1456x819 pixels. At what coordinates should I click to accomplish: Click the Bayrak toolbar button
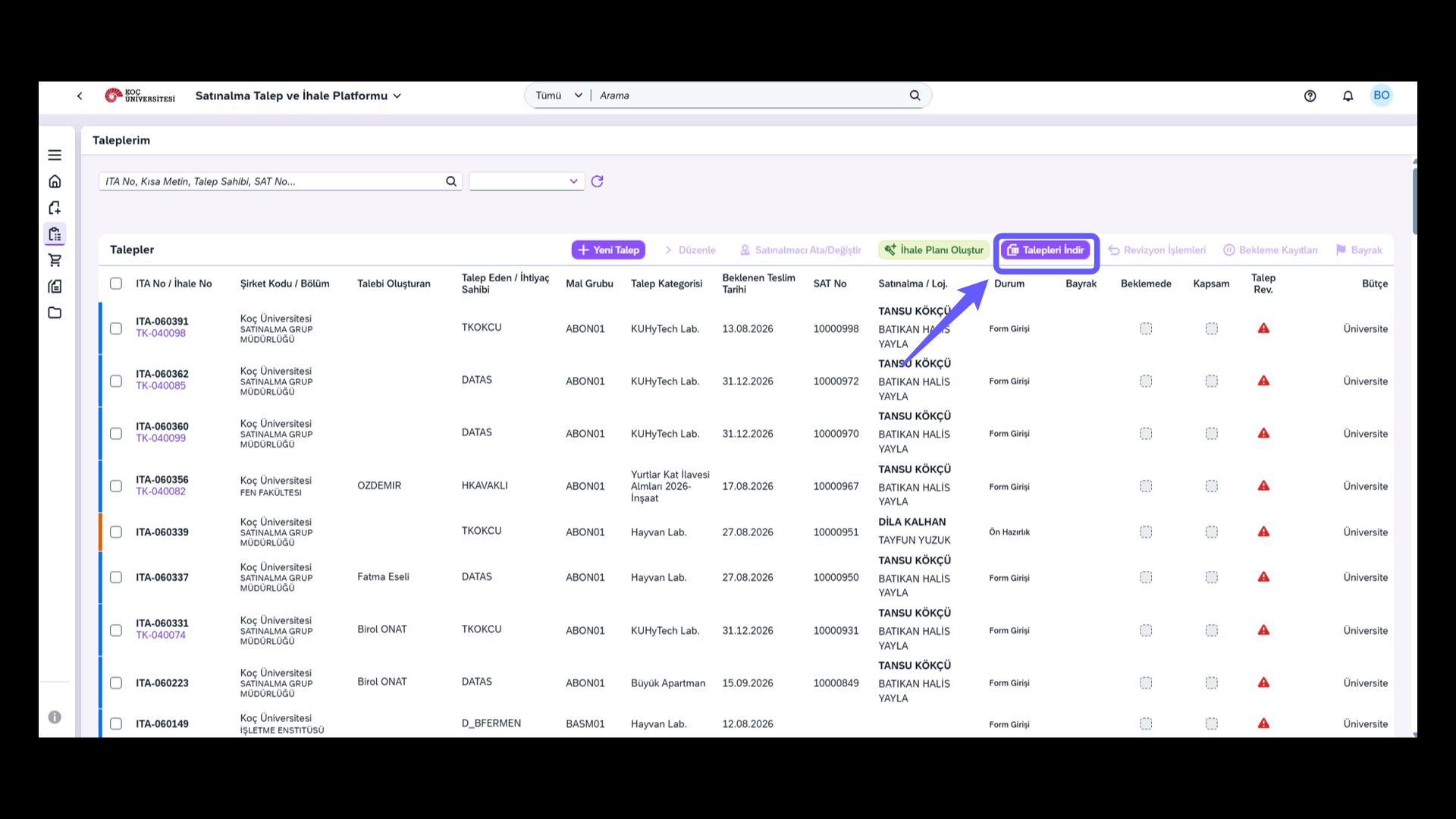pyautogui.click(x=1359, y=249)
